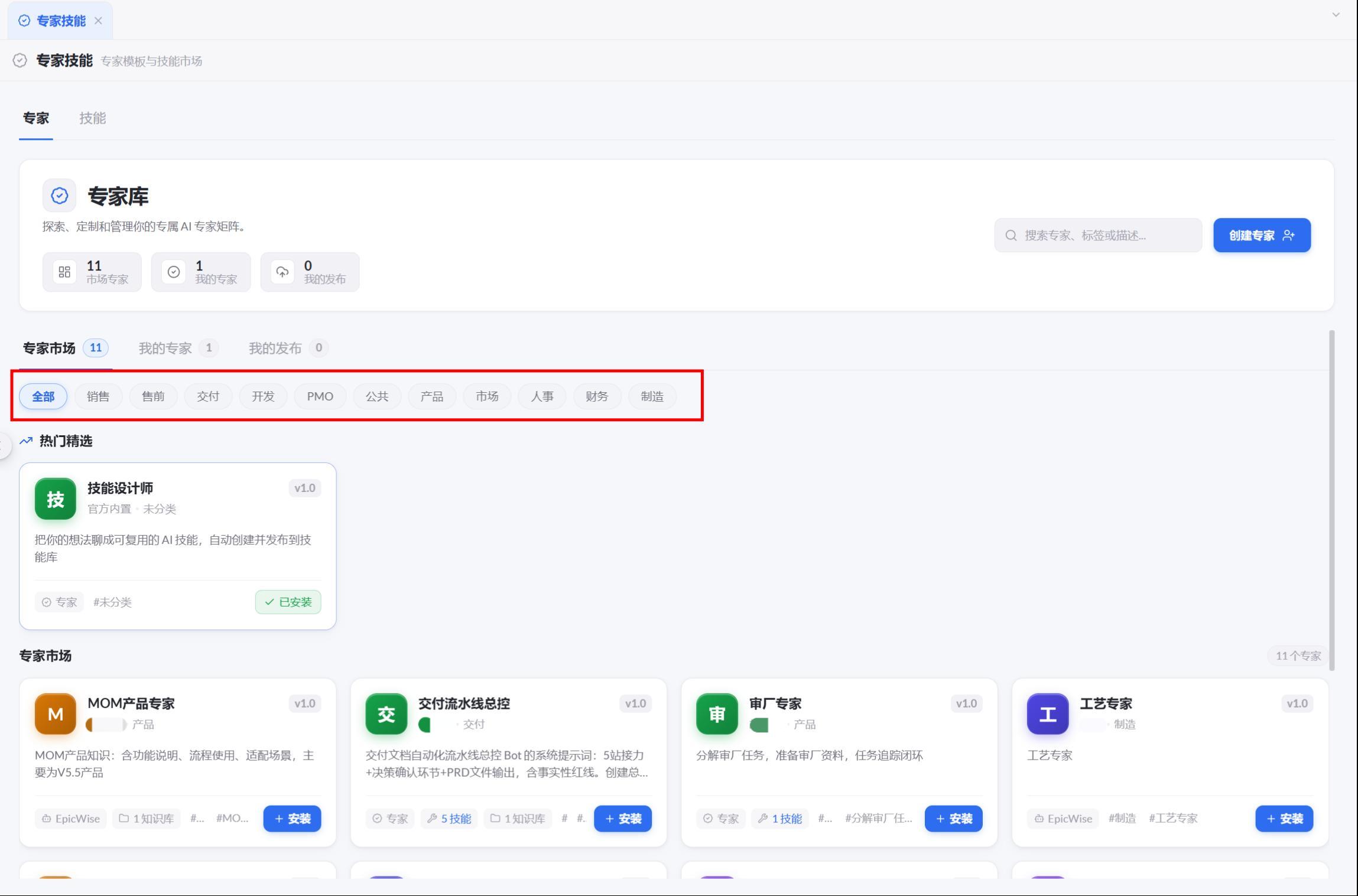Click the 已安装 status button
Viewport: 1358px width, 896px height.
(x=288, y=602)
